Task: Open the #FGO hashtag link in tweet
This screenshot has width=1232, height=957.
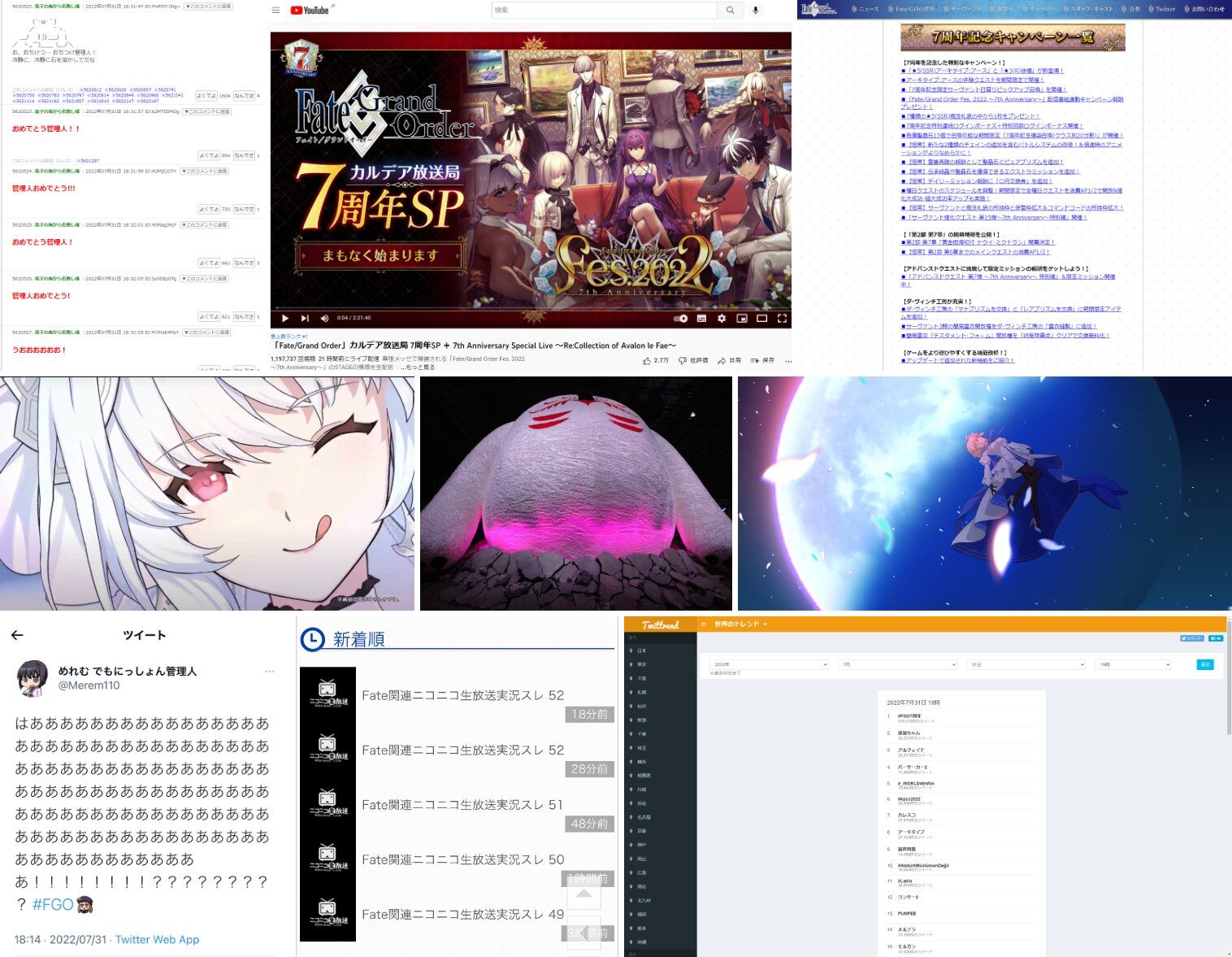Action: (x=53, y=904)
